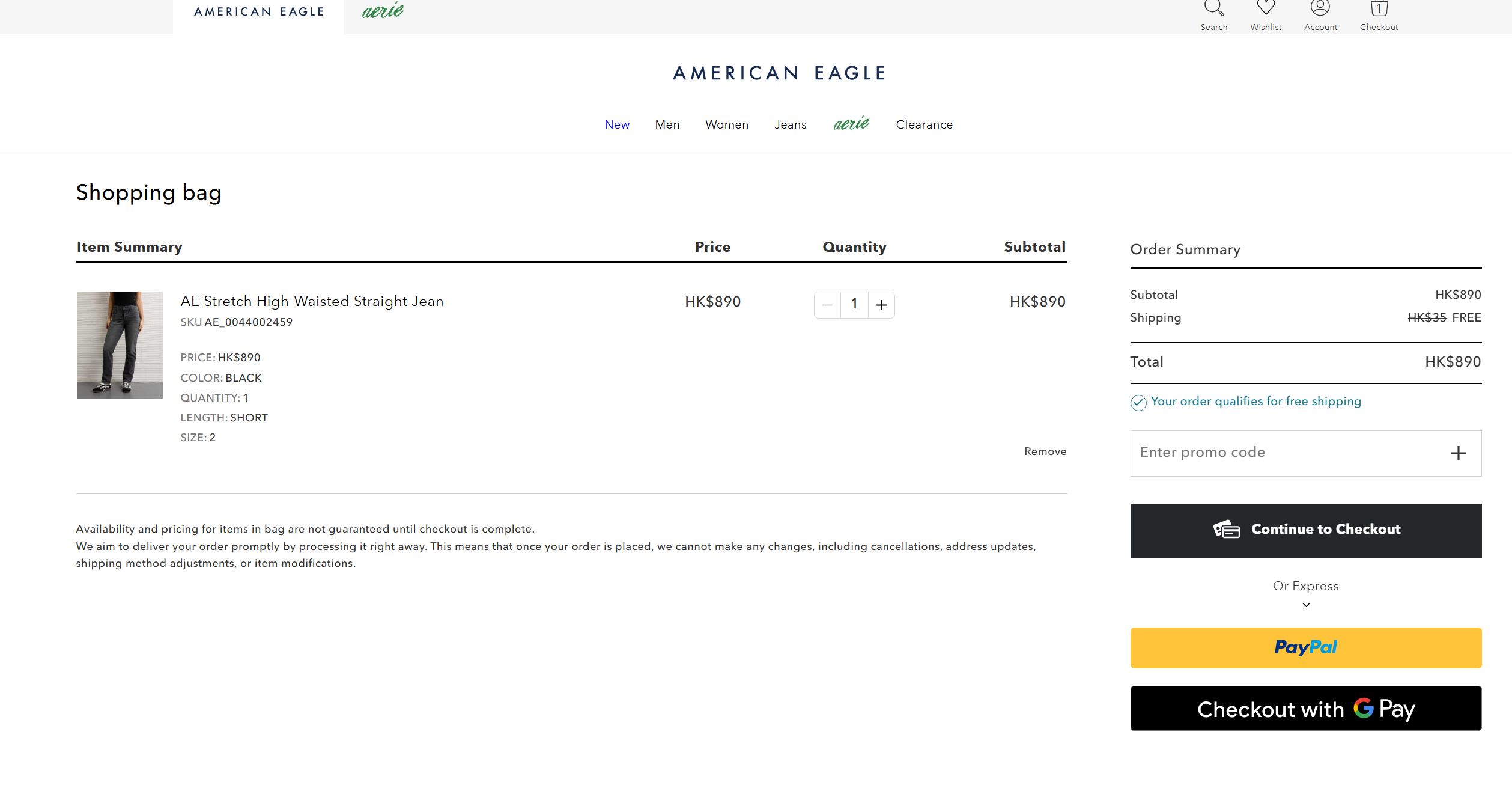
Task: Decrease quantity with the minus stepper
Action: coord(827,305)
